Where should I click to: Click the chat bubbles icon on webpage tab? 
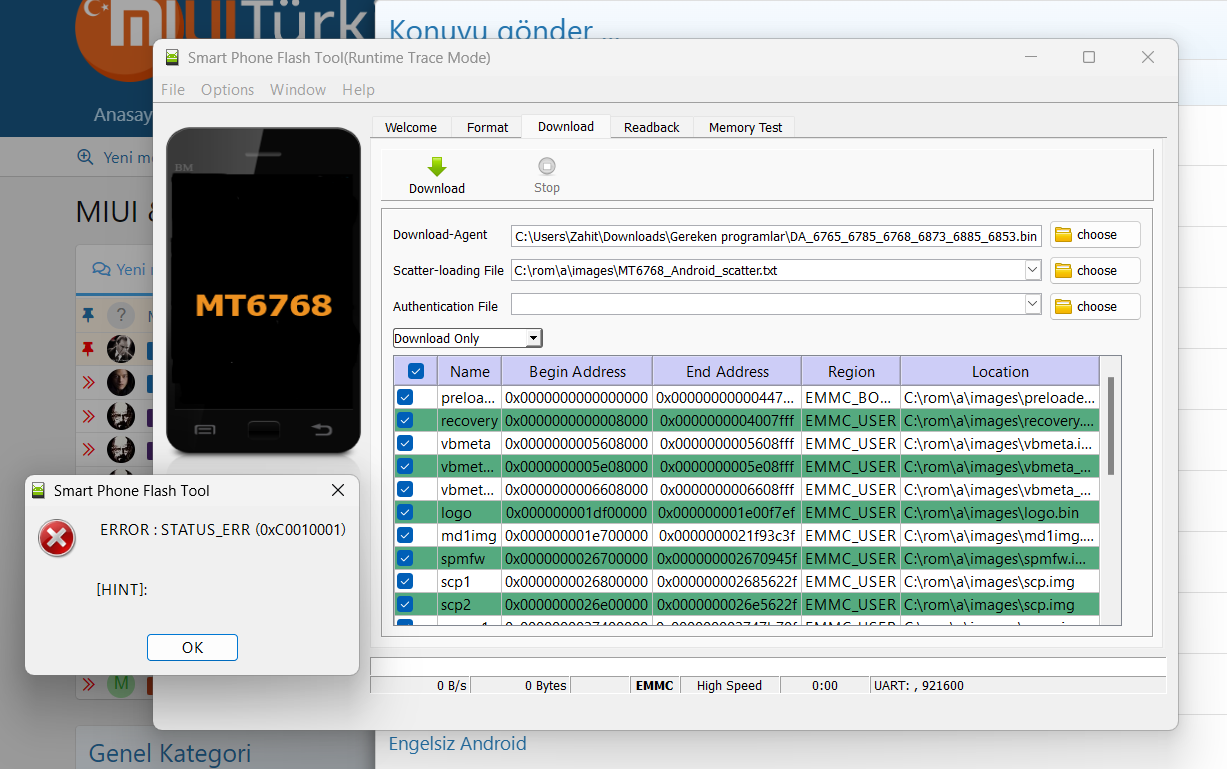[101, 269]
